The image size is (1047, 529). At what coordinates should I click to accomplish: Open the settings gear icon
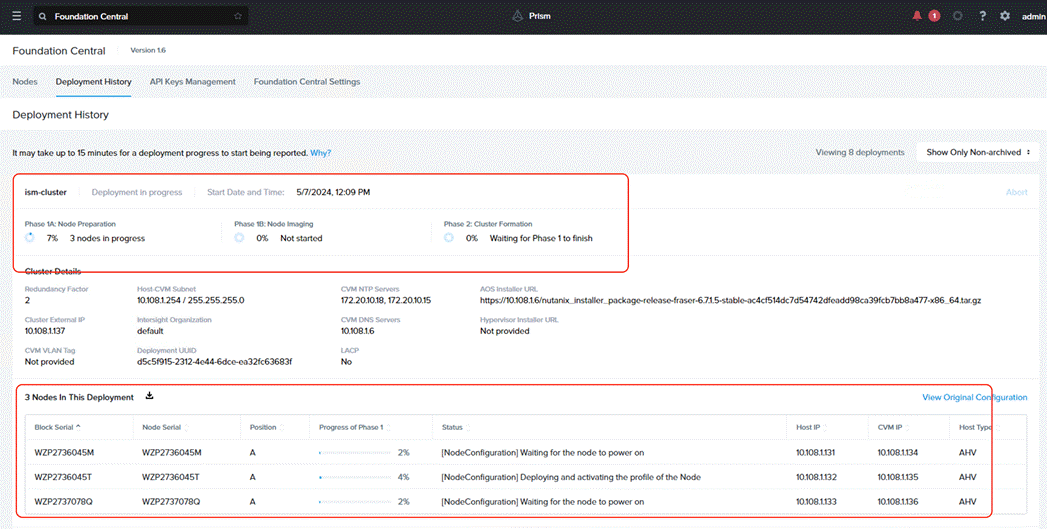click(1005, 16)
